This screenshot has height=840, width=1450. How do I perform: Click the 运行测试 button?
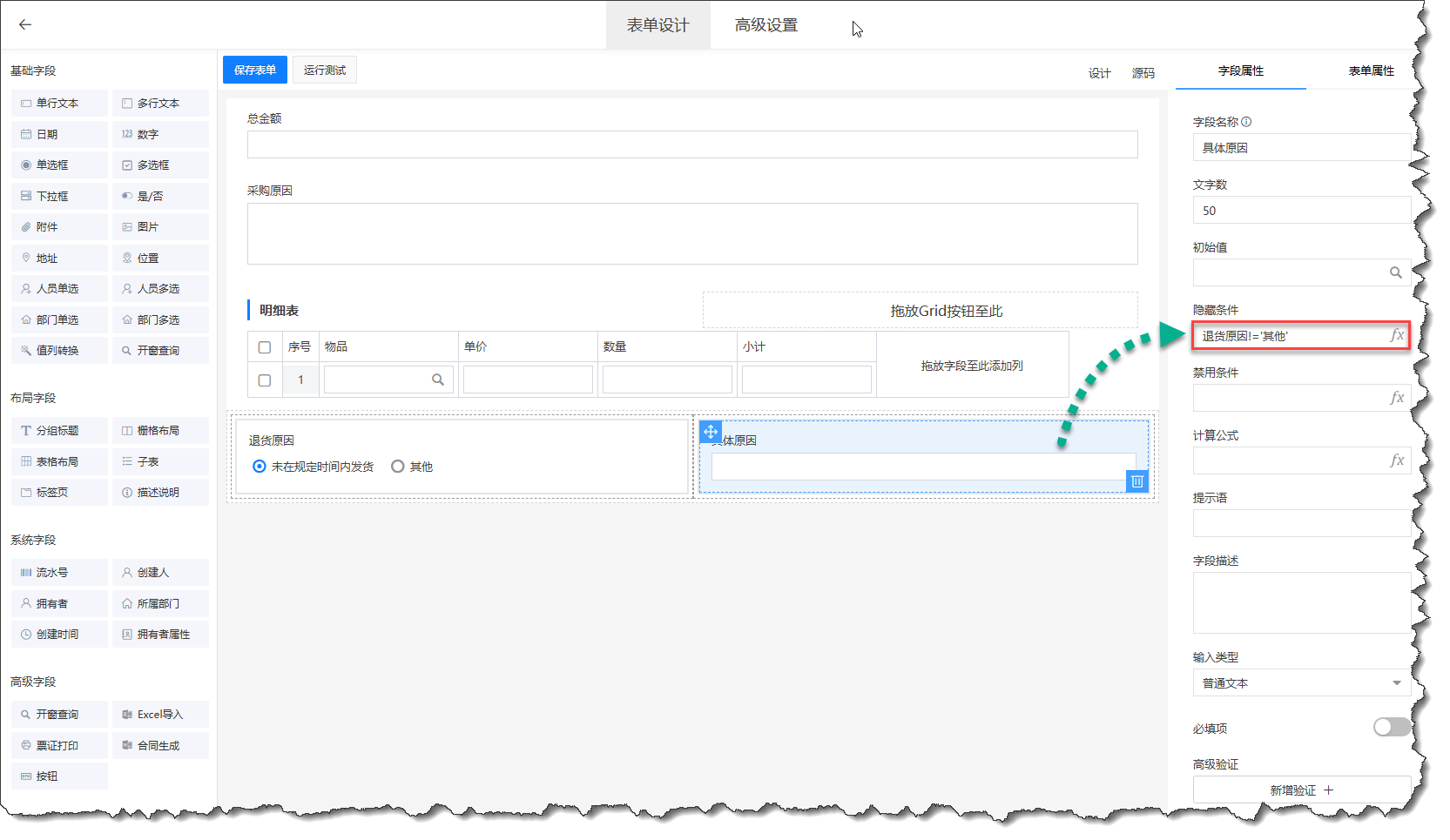coord(324,70)
